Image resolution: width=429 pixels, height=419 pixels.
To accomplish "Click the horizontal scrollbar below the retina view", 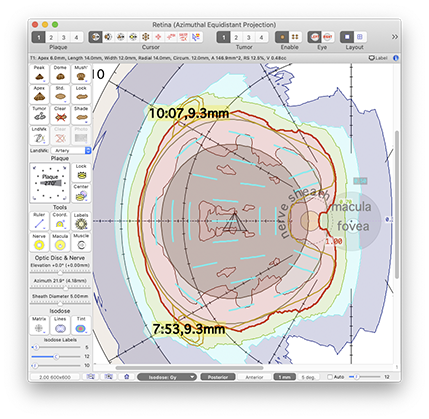I will click(189, 368).
